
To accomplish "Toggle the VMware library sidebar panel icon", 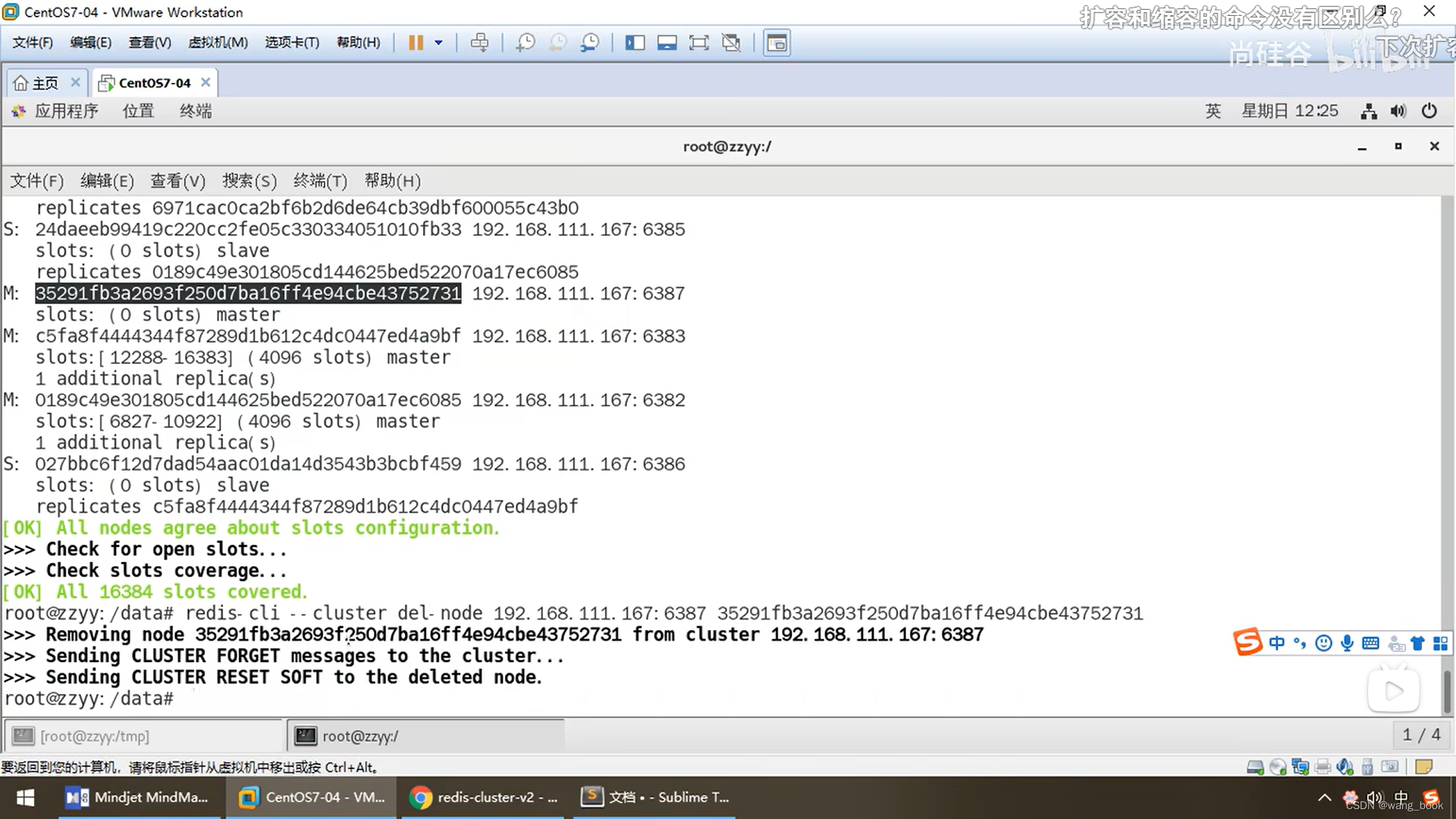I will coord(635,43).
